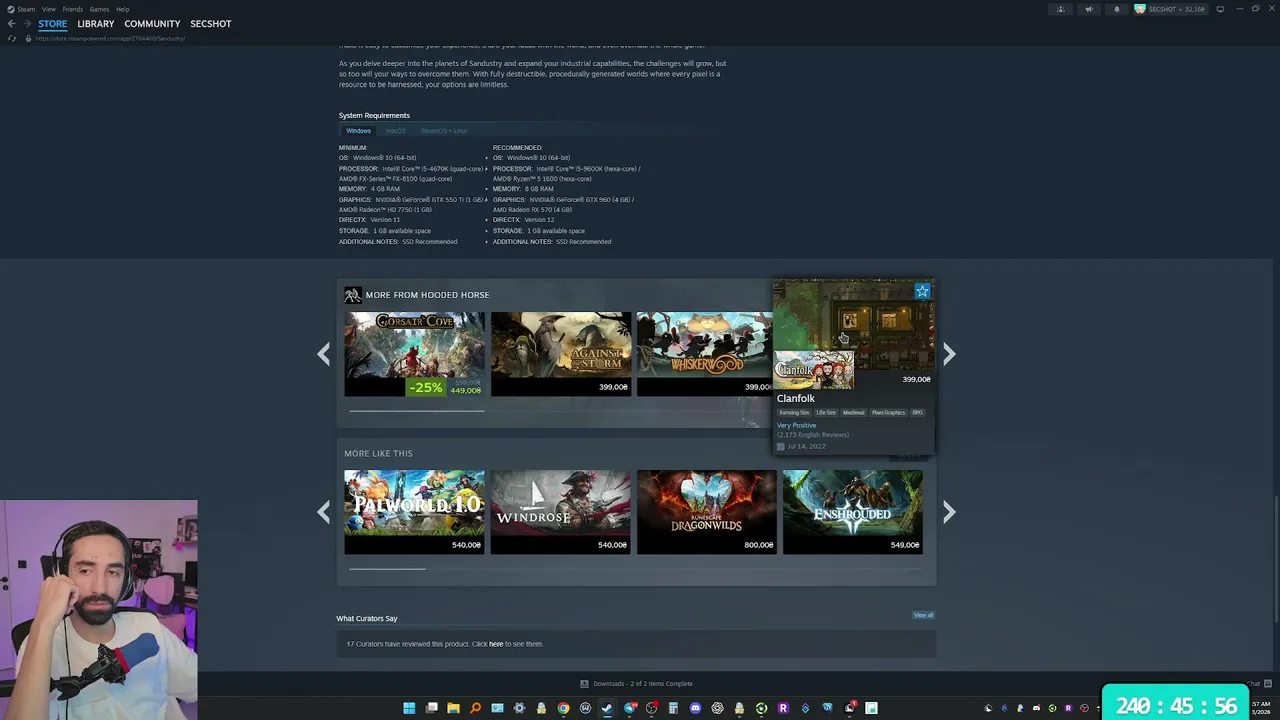Open the Games menu
The height and width of the screenshot is (720, 1280).
click(x=100, y=9)
